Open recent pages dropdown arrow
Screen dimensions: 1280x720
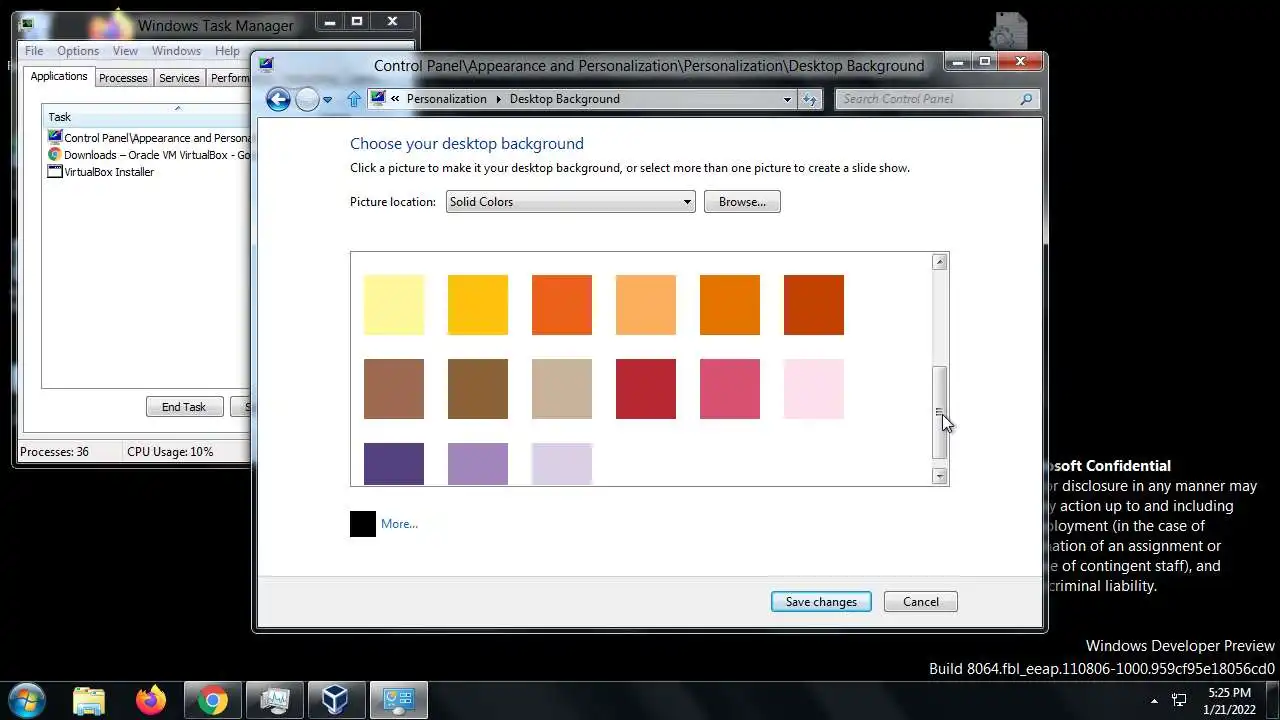click(327, 100)
